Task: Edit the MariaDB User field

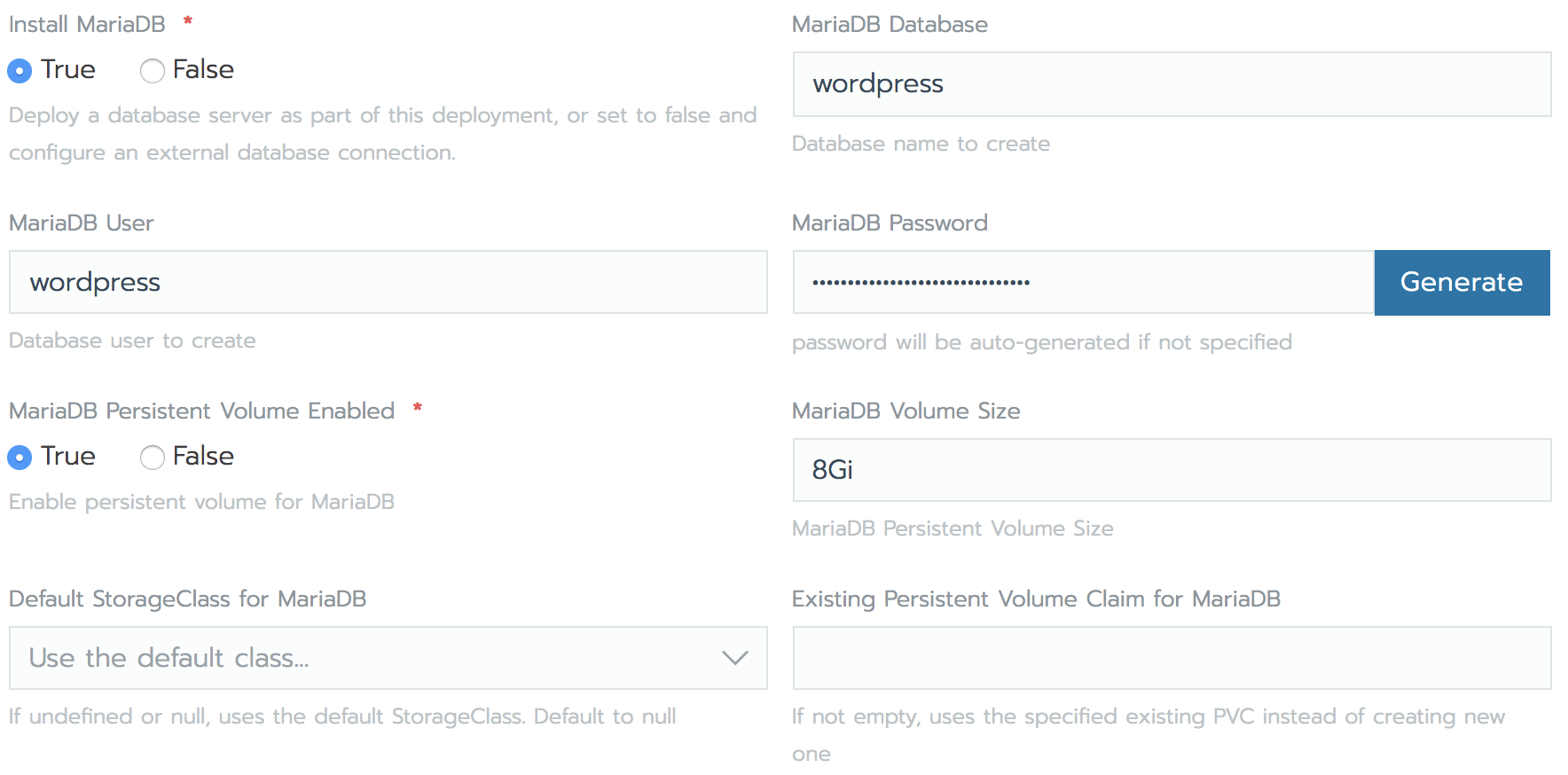Action: pyautogui.click(x=388, y=282)
